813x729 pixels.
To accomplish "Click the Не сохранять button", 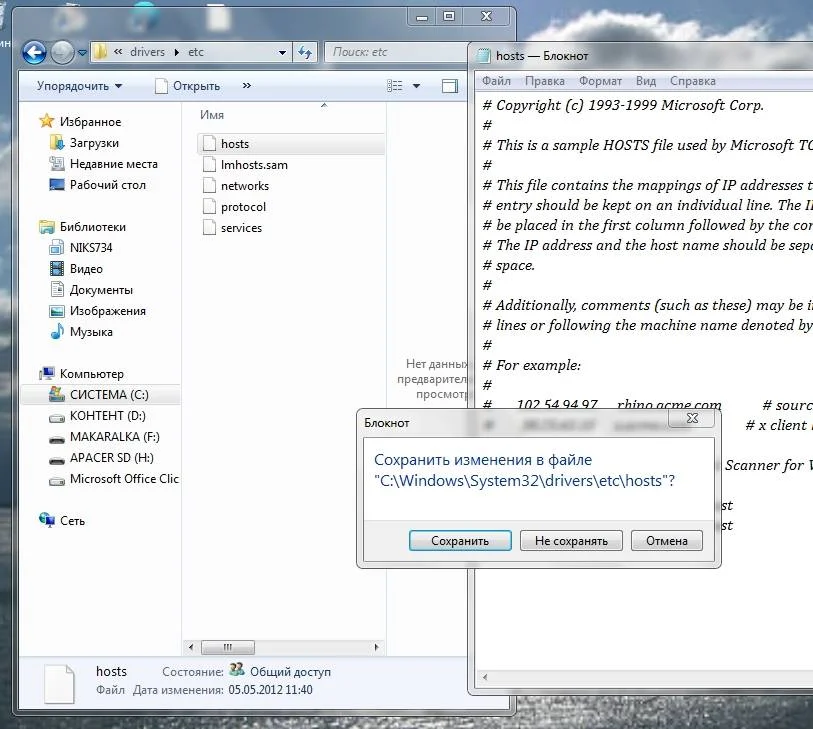I will pos(571,541).
